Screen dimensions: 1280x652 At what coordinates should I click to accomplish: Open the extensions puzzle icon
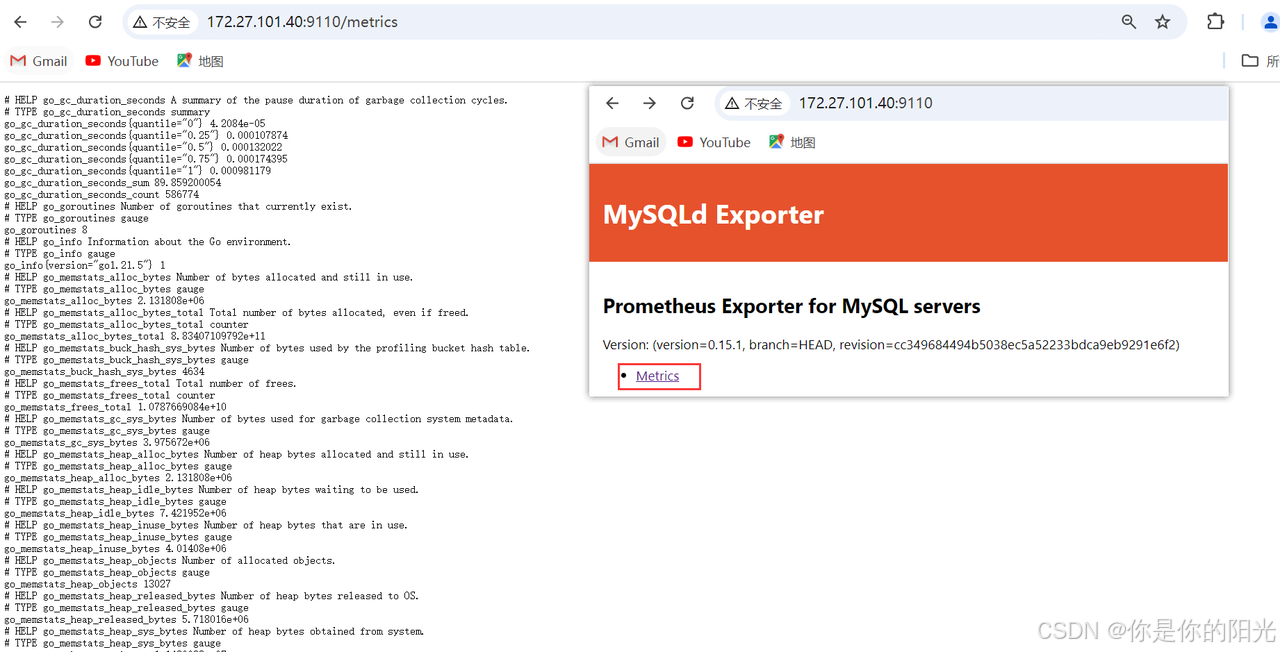tap(1215, 22)
